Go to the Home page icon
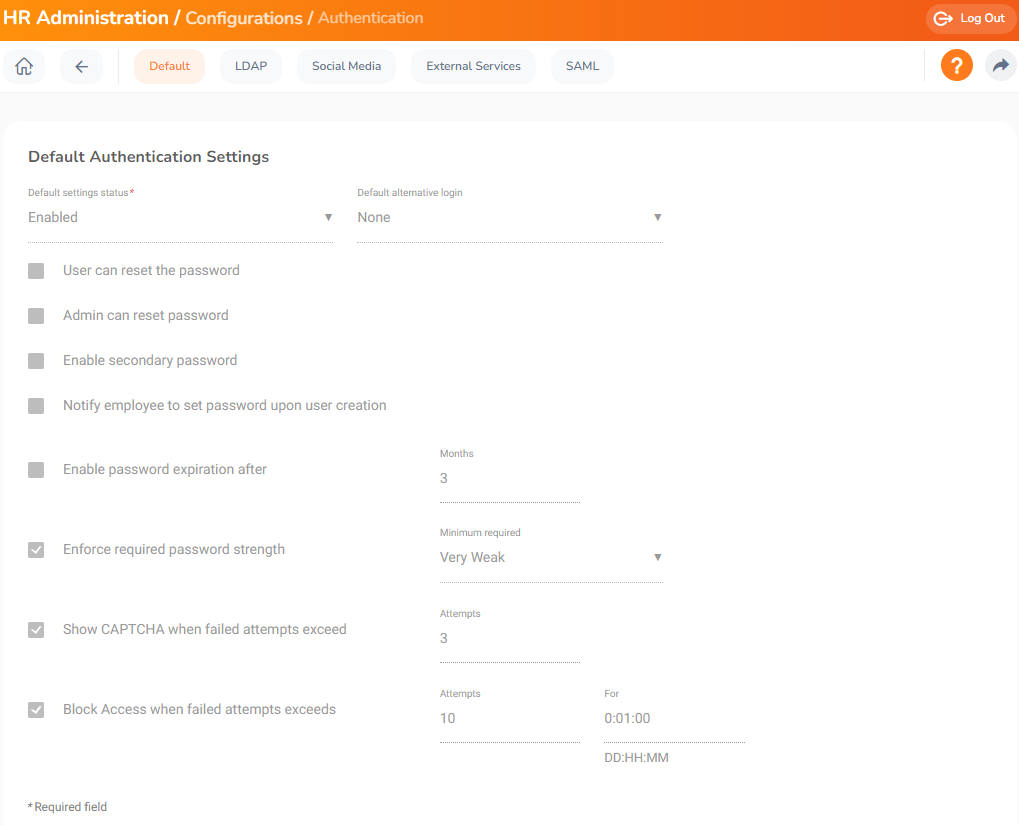 pyautogui.click(x=24, y=66)
